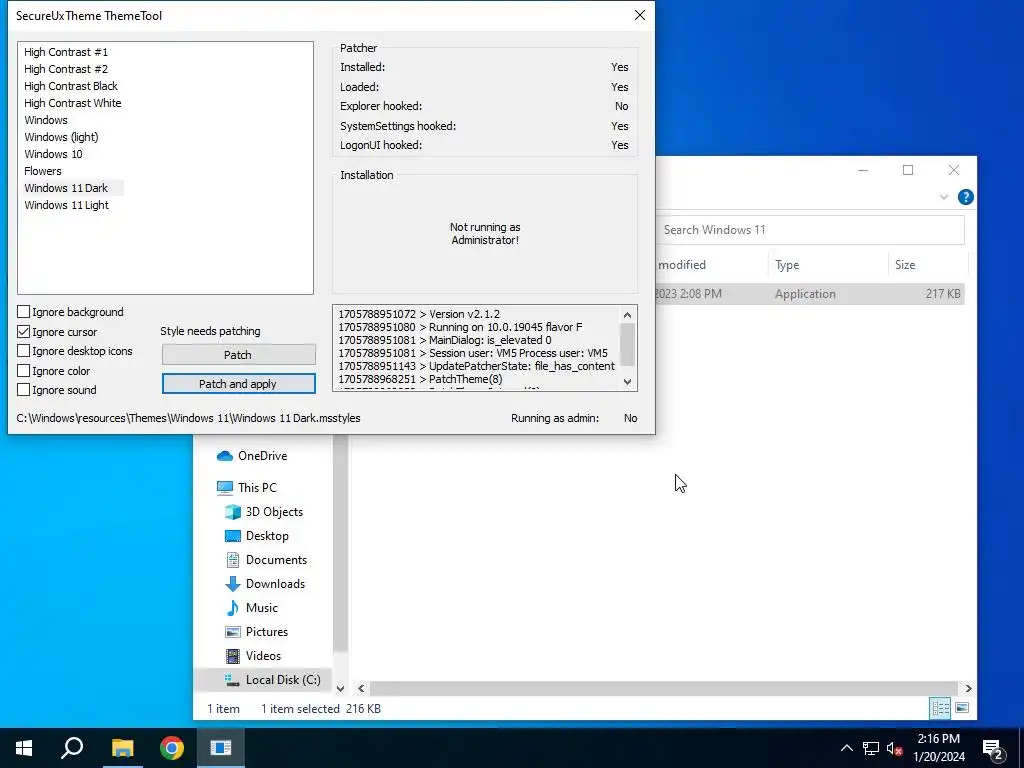
Task: Select Windows (light) theme
Action: pos(61,136)
